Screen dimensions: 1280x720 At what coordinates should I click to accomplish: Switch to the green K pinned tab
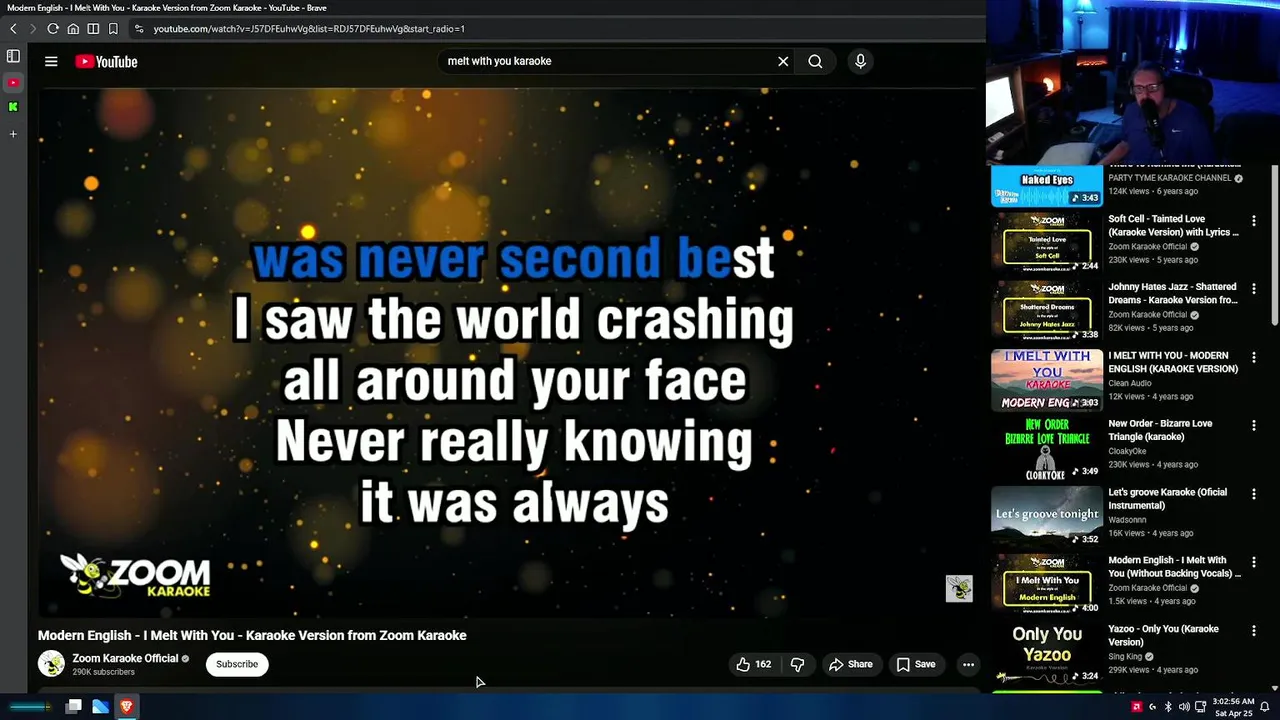[13, 107]
